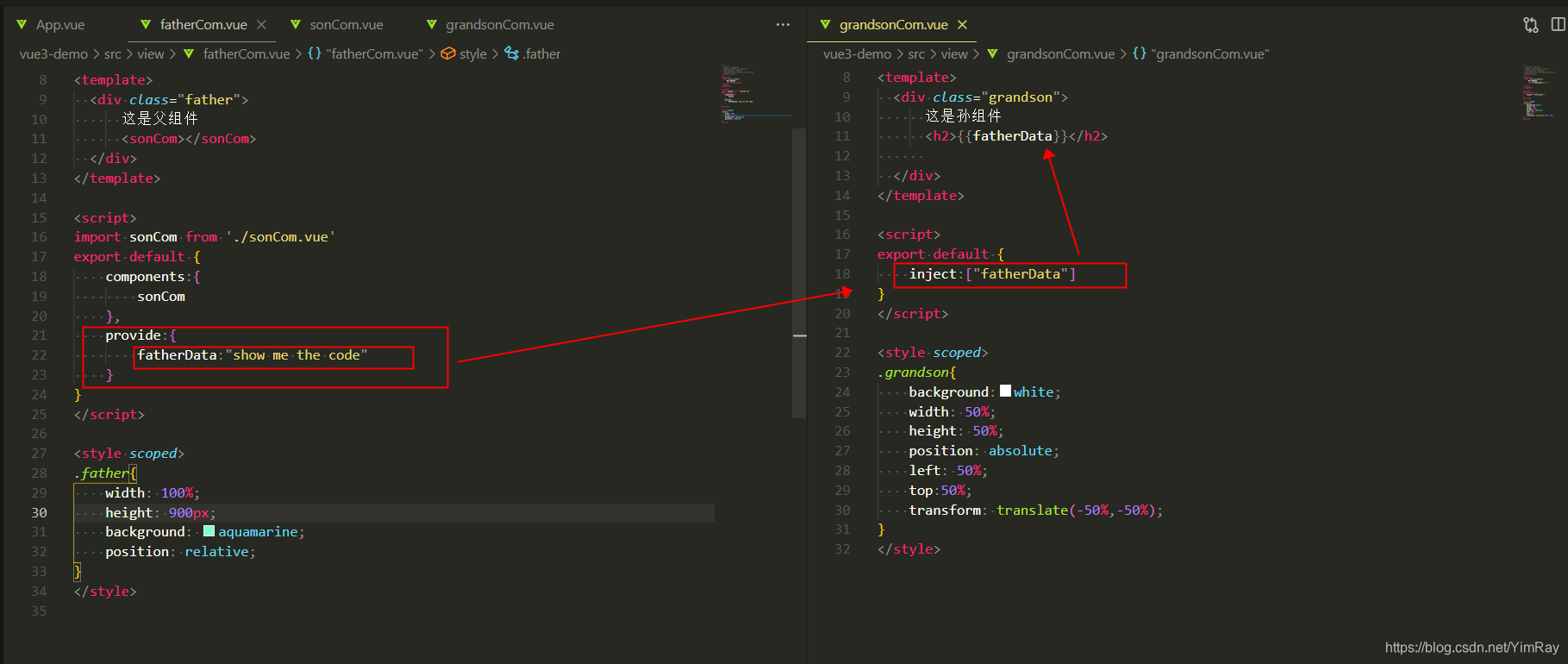Click the braces icon before "fatherCom.vue" breadcrumb

click(315, 53)
